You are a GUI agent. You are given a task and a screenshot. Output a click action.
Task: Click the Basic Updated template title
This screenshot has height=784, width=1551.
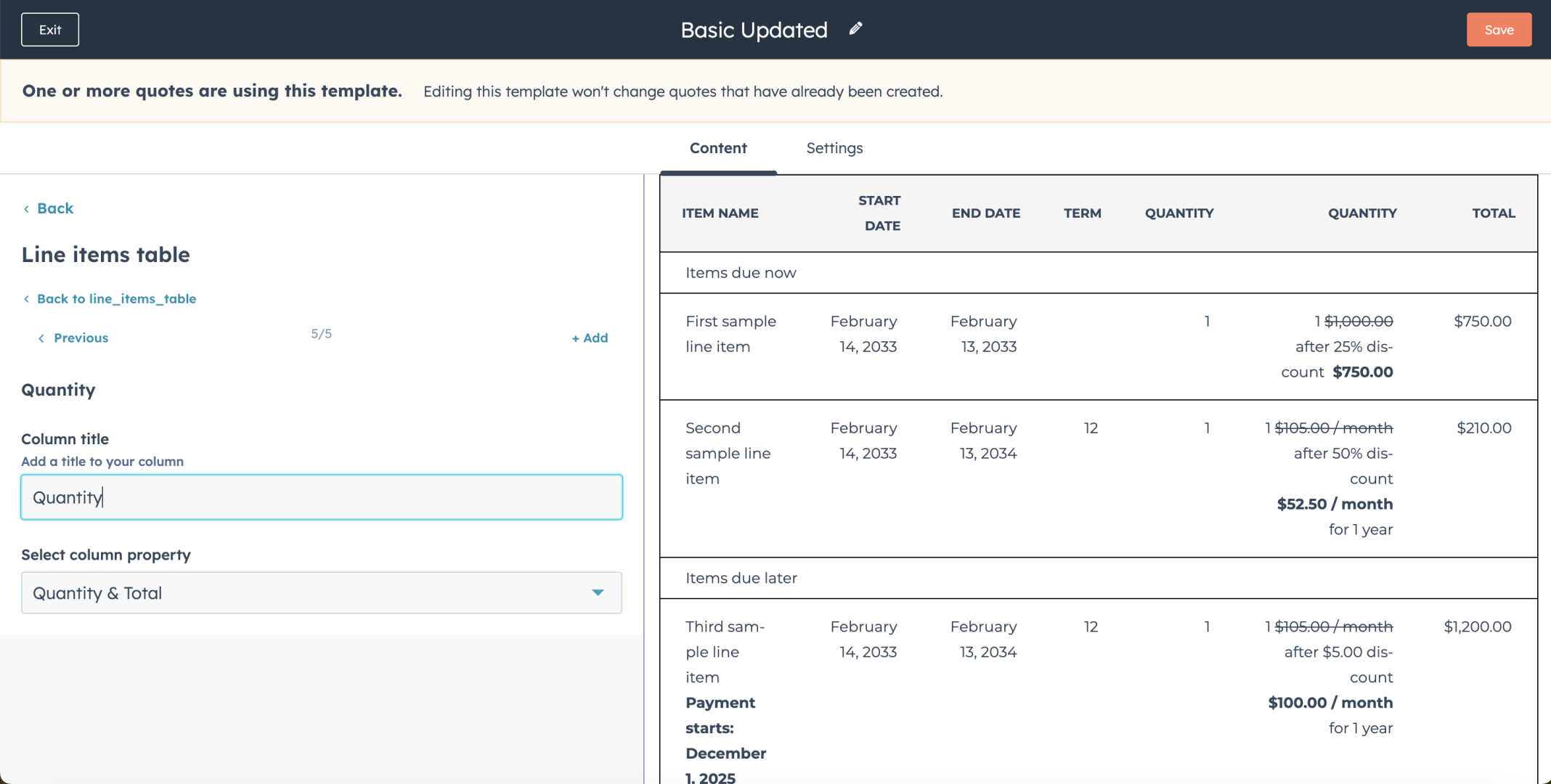(x=754, y=30)
